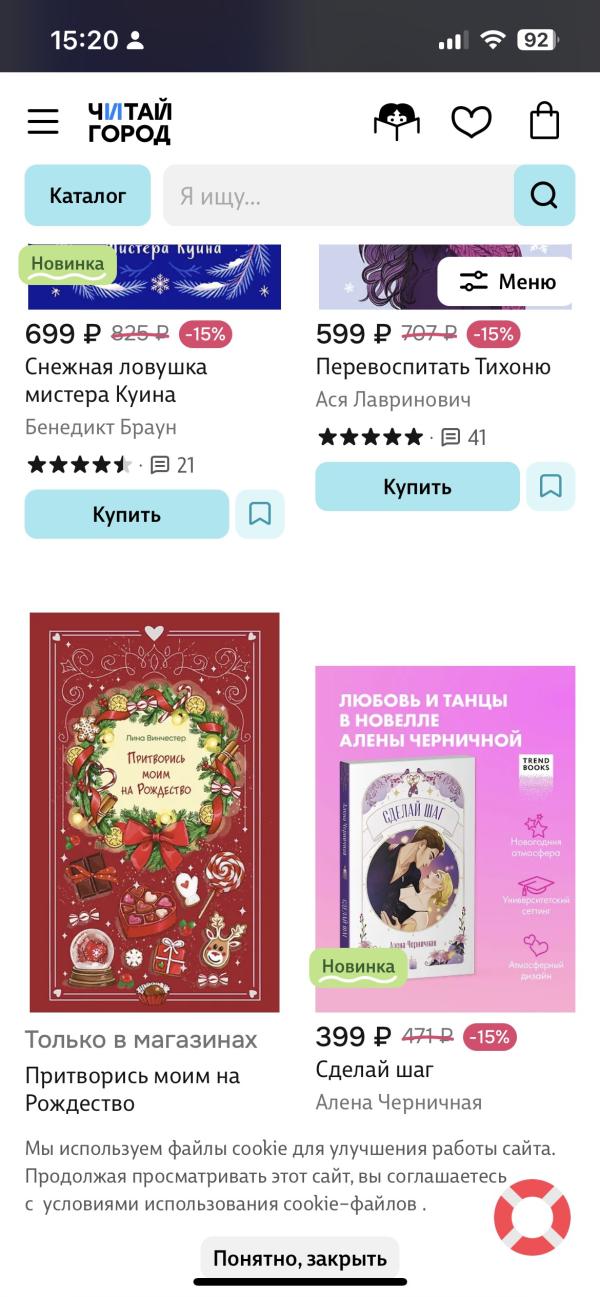Buy Перевоспитать Тихоню book
The width and height of the screenshot is (600, 1297).
tap(418, 486)
